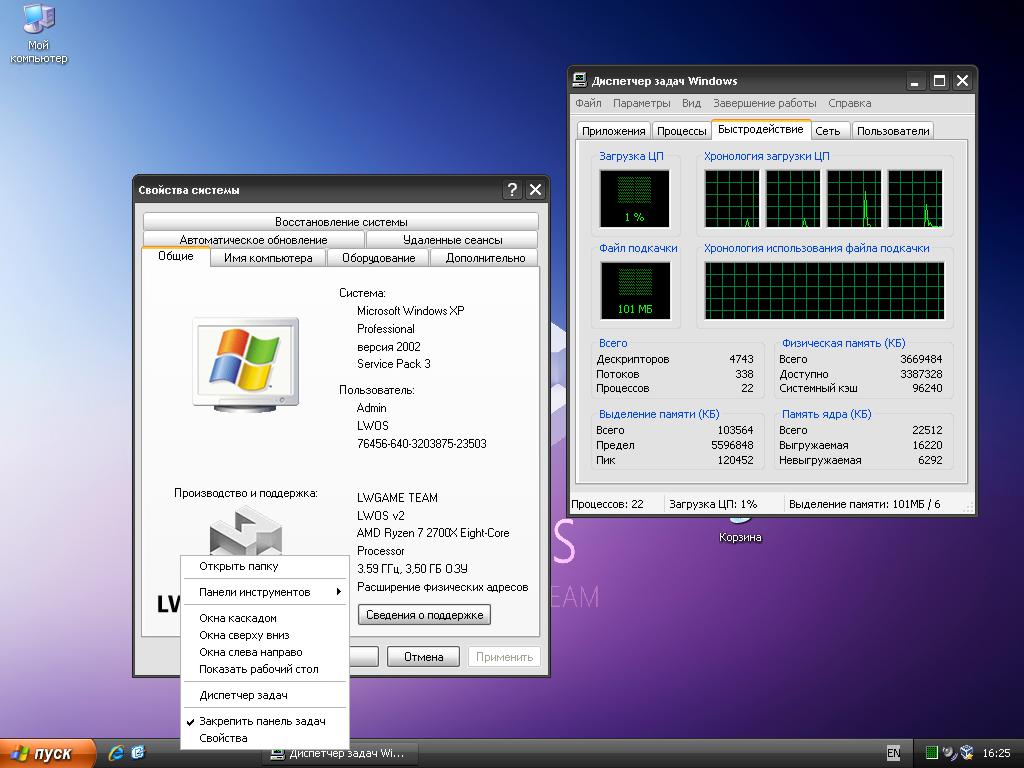The height and width of the screenshot is (768, 1024).
Task: Click the taskbar button for Диспетчер задач
Action: [x=337, y=753]
